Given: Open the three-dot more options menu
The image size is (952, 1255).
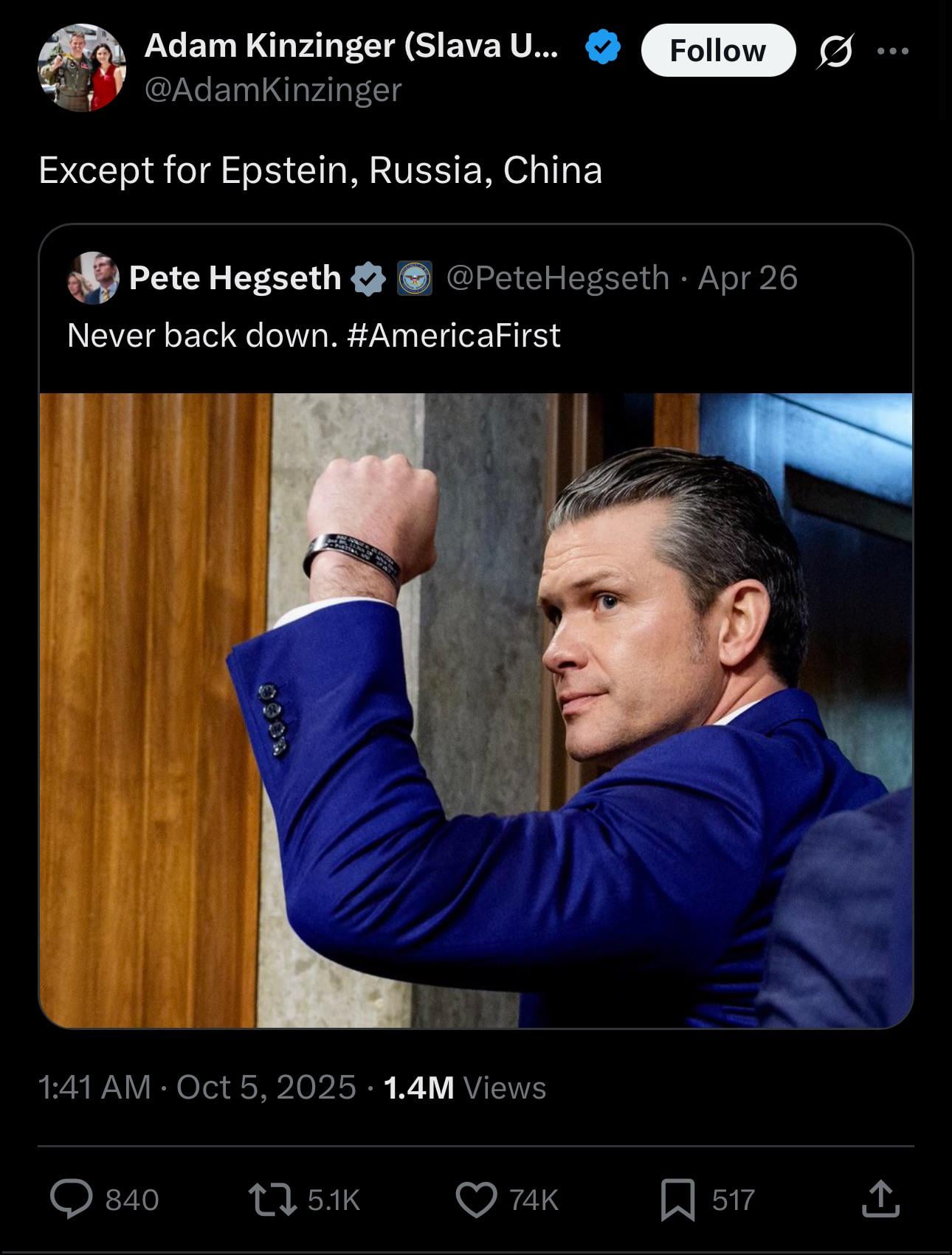Looking at the screenshot, I should [893, 51].
